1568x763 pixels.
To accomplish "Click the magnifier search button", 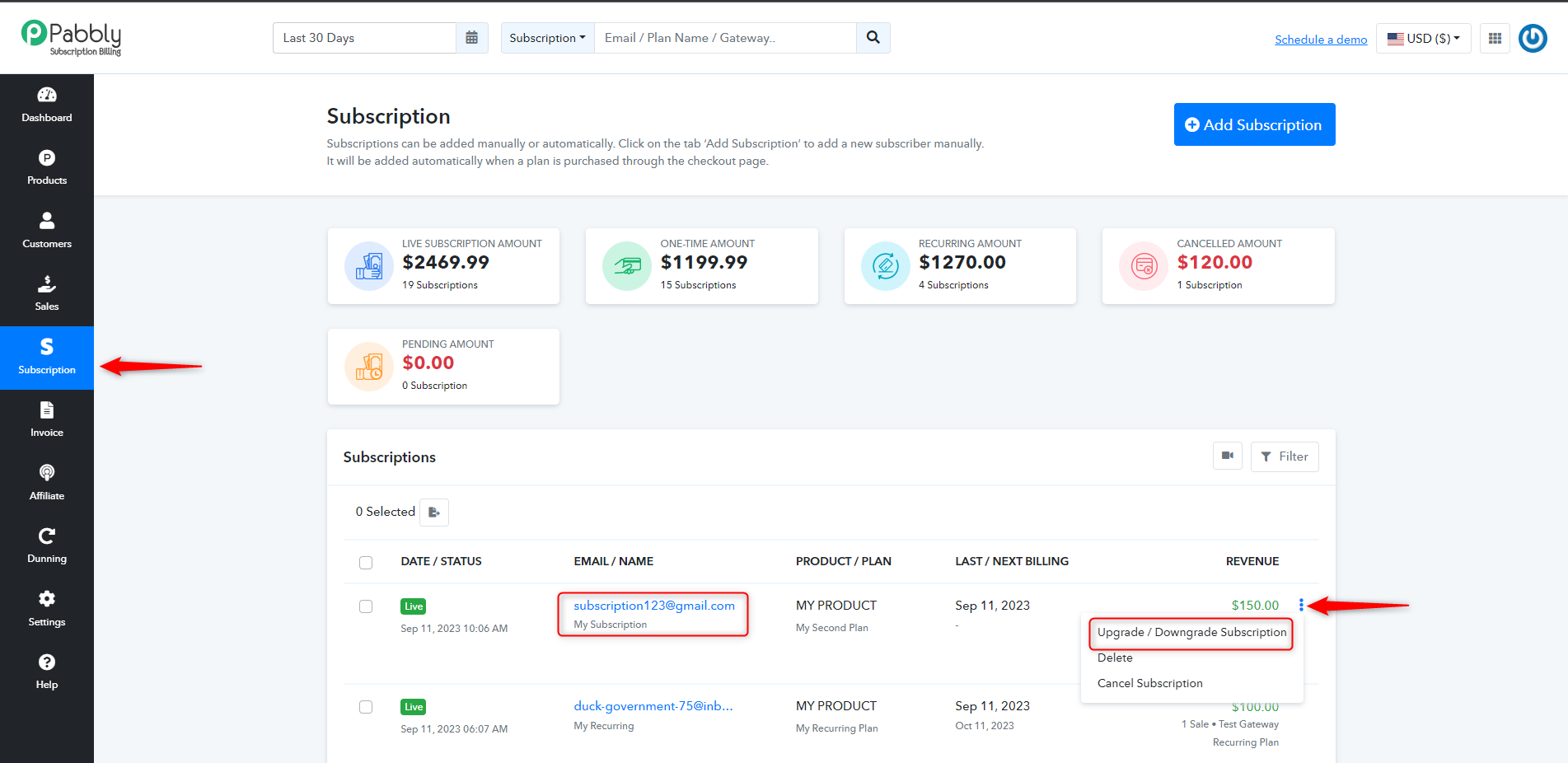I will [873, 38].
